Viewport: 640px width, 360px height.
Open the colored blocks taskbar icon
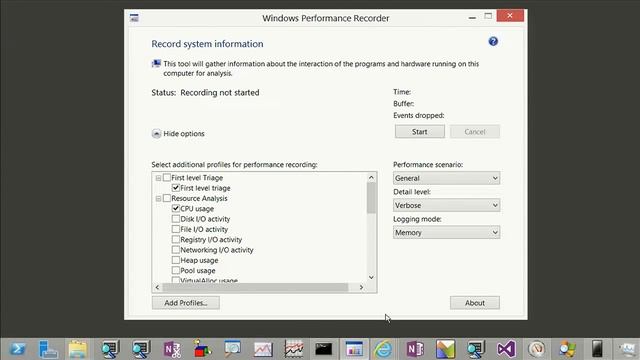tap(202, 349)
